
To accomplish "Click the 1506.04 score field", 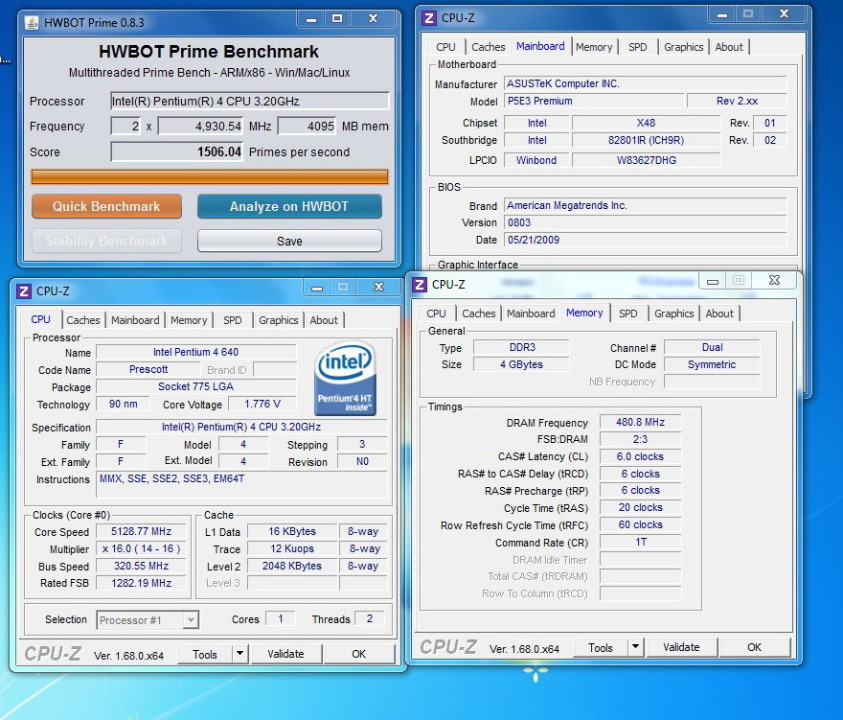I will click(177, 152).
